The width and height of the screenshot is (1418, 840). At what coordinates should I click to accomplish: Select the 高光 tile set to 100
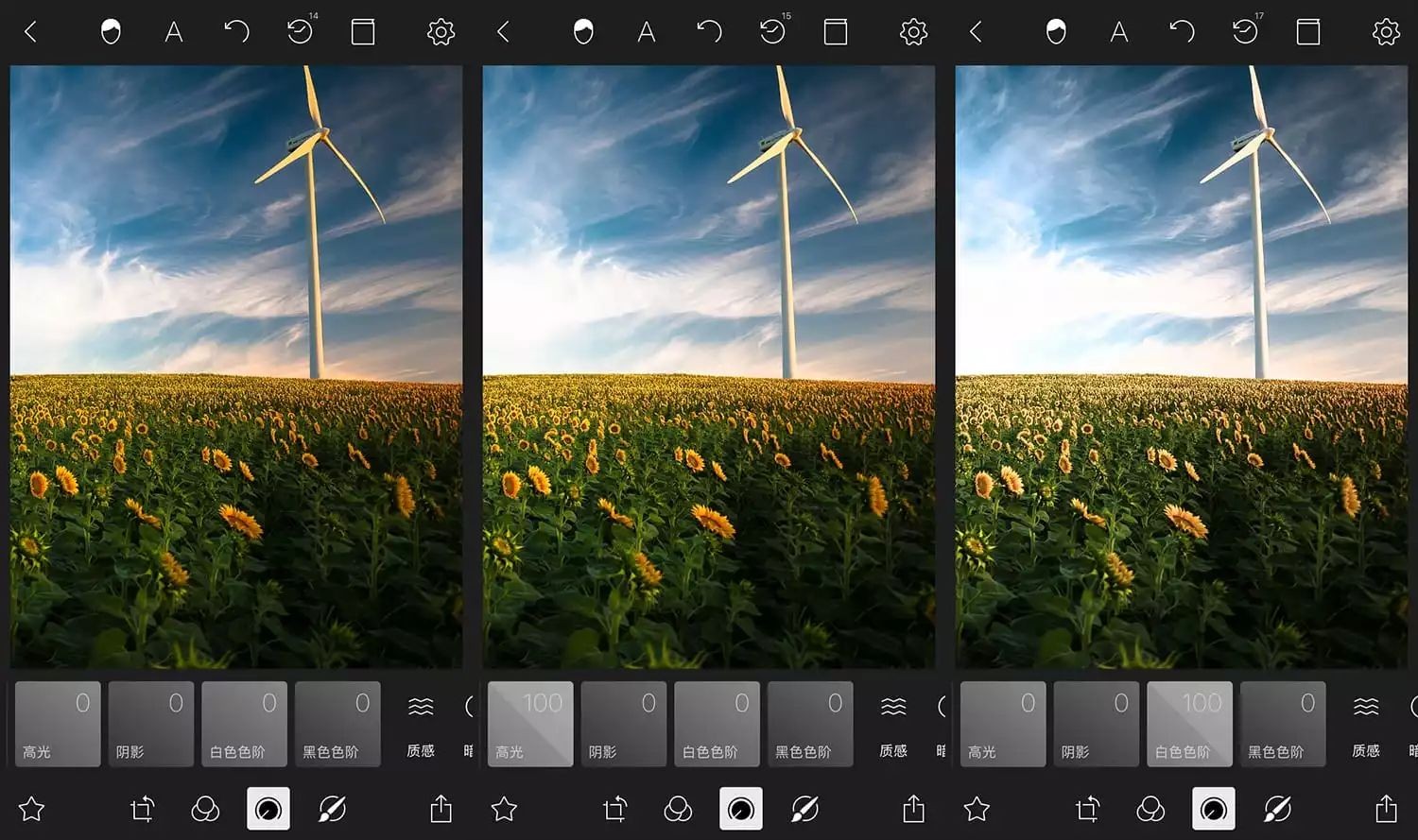pos(530,724)
